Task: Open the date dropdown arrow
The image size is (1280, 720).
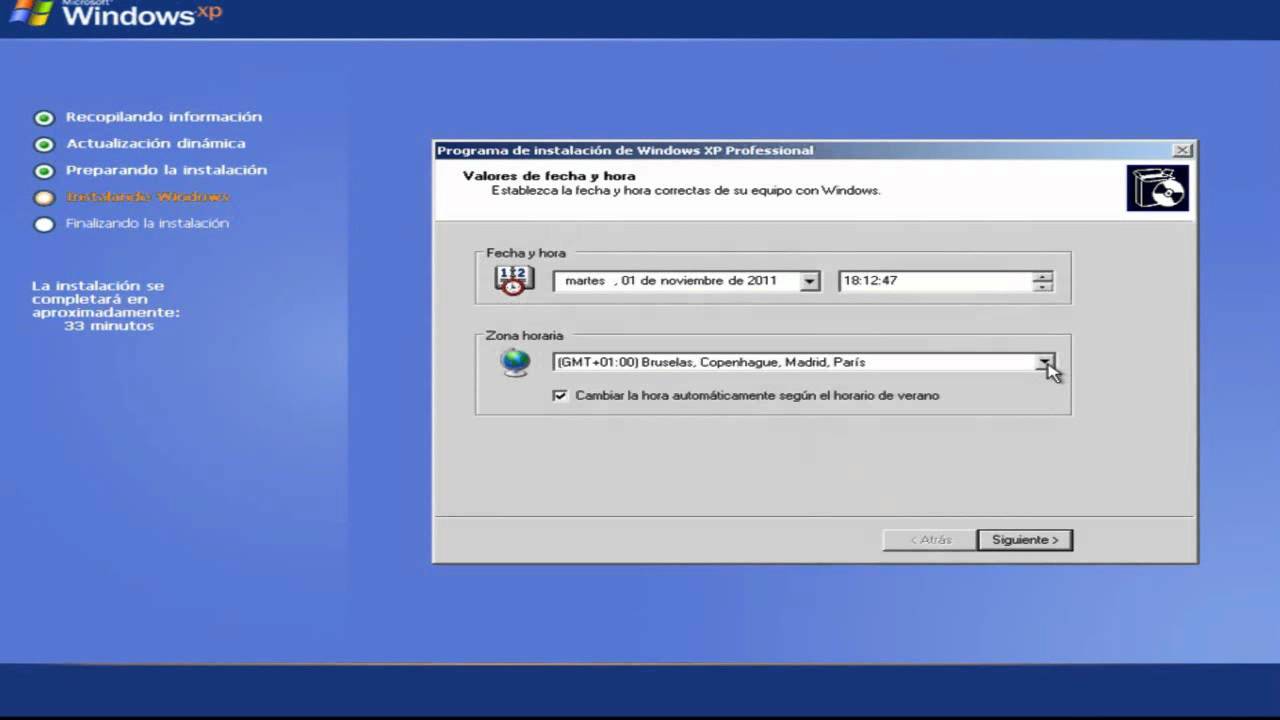Action: tap(809, 282)
